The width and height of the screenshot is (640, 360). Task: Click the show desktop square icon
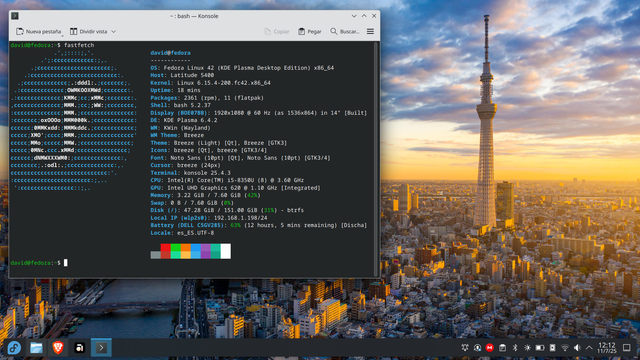tap(627, 348)
